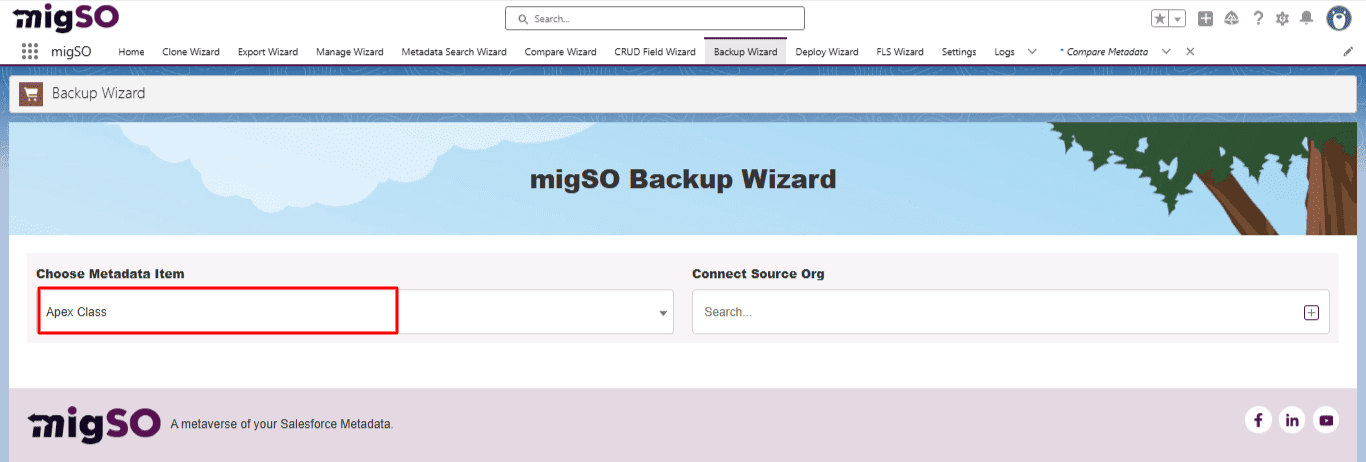Switch to Manage Wizard tab
The width and height of the screenshot is (1366, 462).
click(350, 52)
